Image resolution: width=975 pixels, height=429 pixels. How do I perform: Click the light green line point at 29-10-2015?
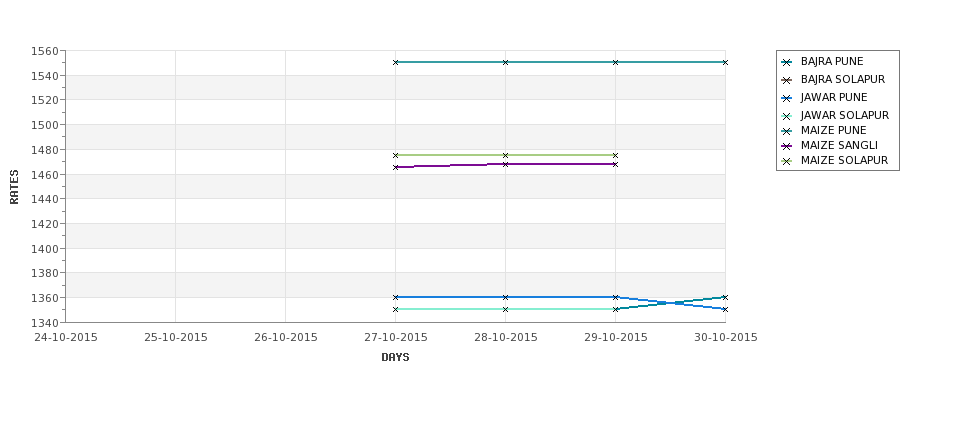616,155
